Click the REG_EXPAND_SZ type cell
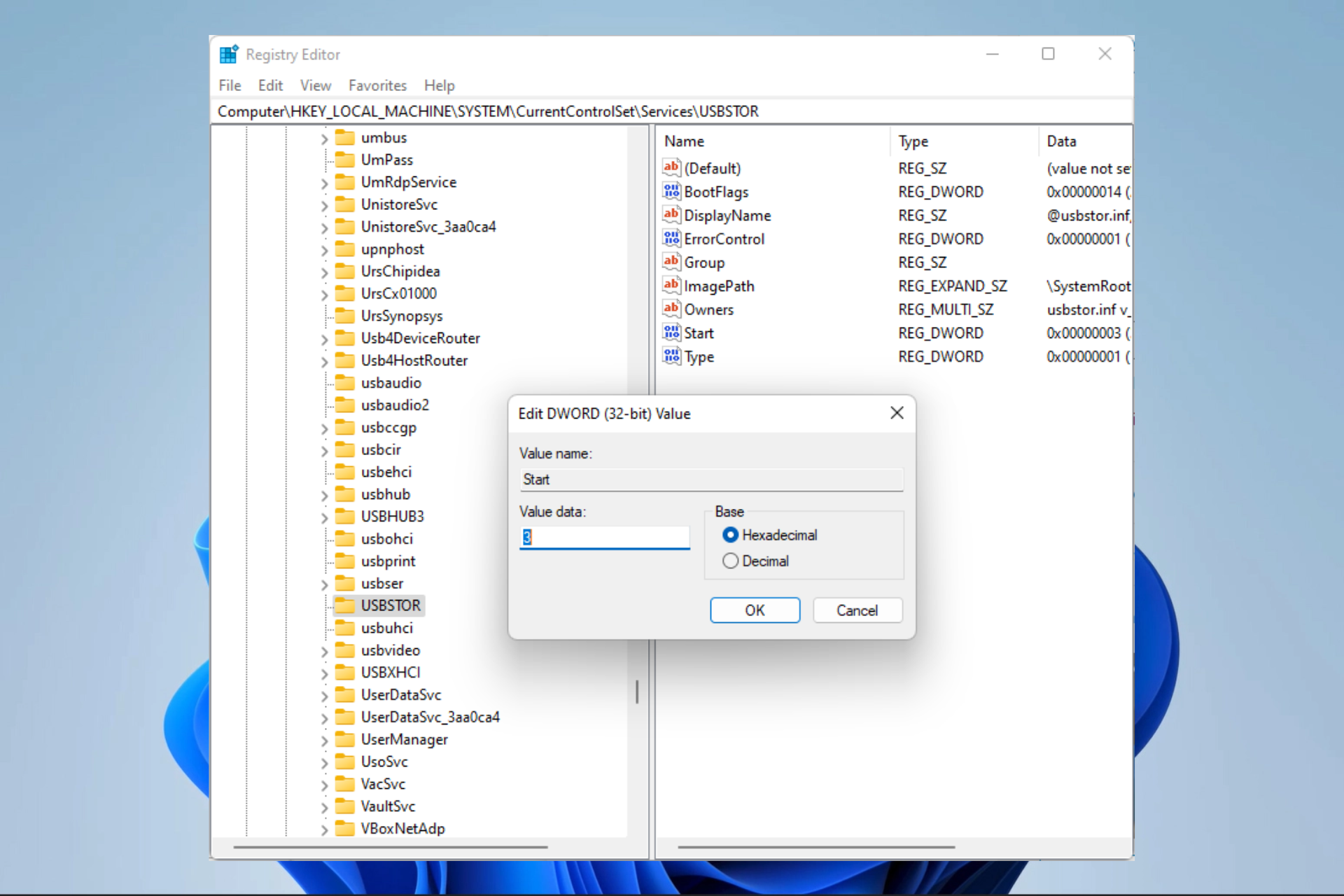The image size is (1344, 896). pos(953,286)
